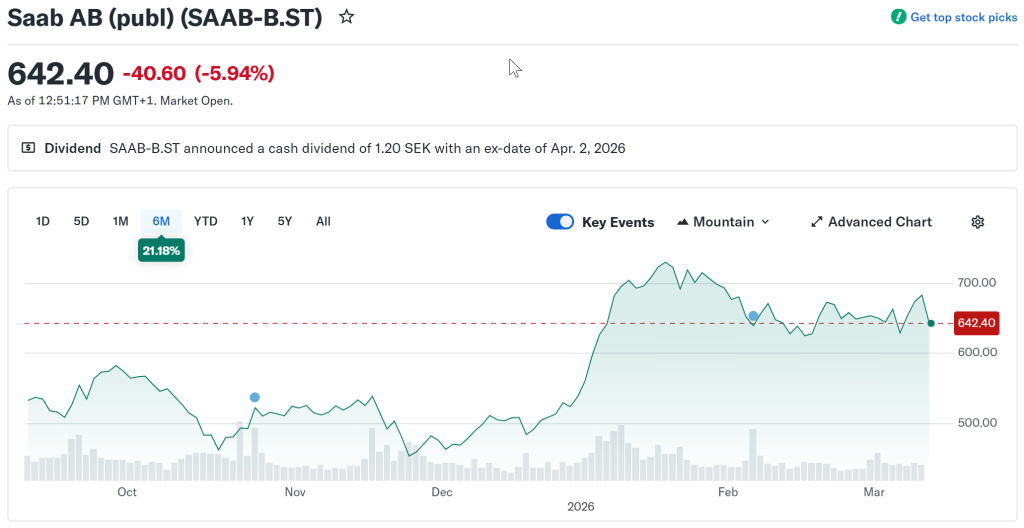Image resolution: width=1024 pixels, height=528 pixels.
Task: Switch chart range to 1D
Action: pos(43,221)
